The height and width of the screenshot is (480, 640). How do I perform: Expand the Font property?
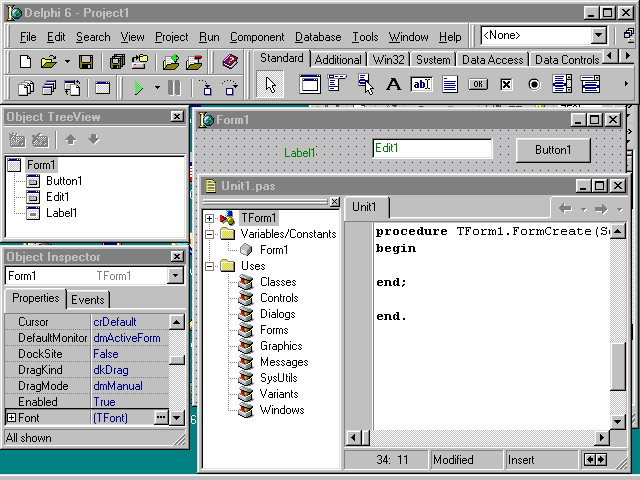(x=11, y=418)
